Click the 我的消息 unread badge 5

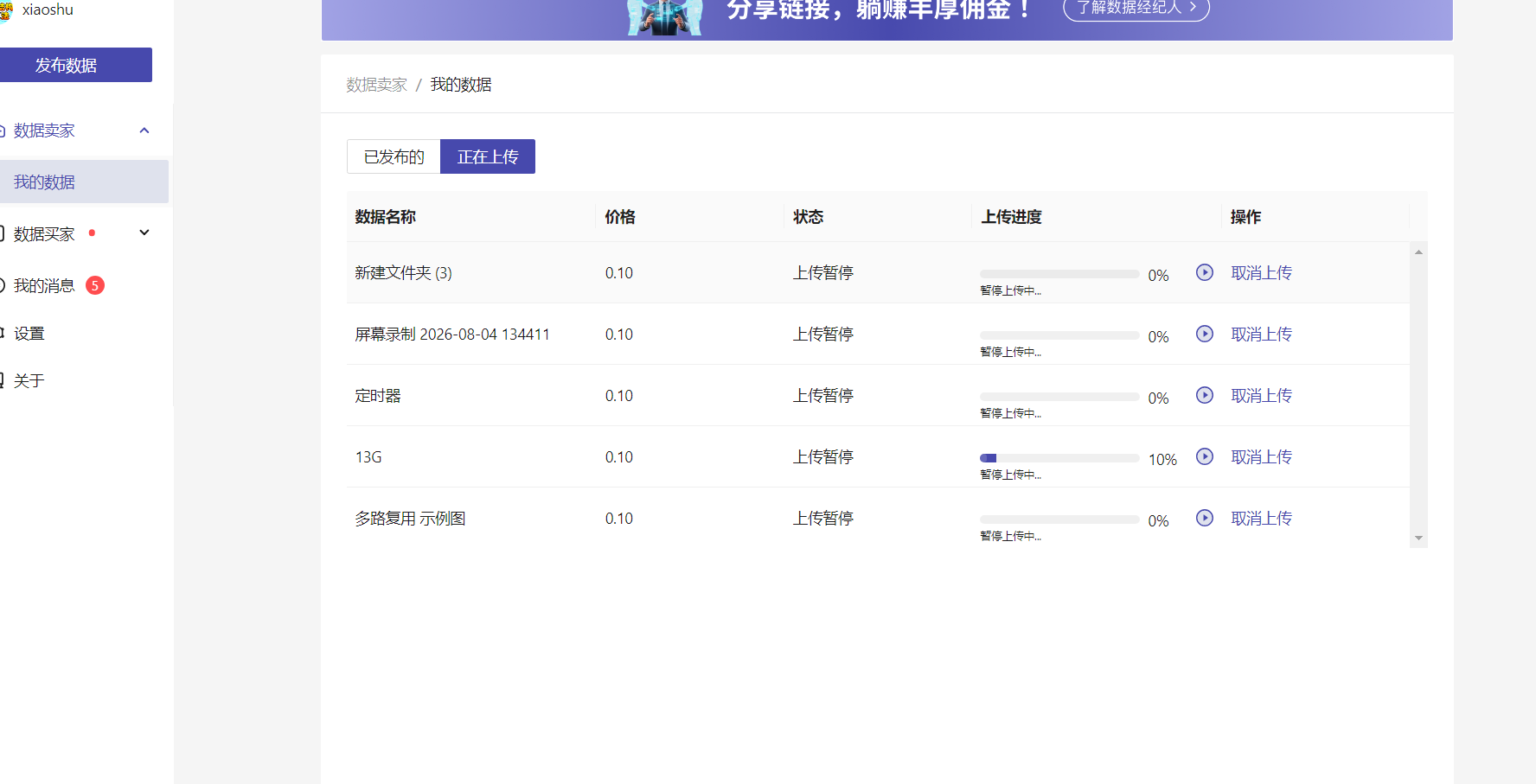tap(95, 285)
